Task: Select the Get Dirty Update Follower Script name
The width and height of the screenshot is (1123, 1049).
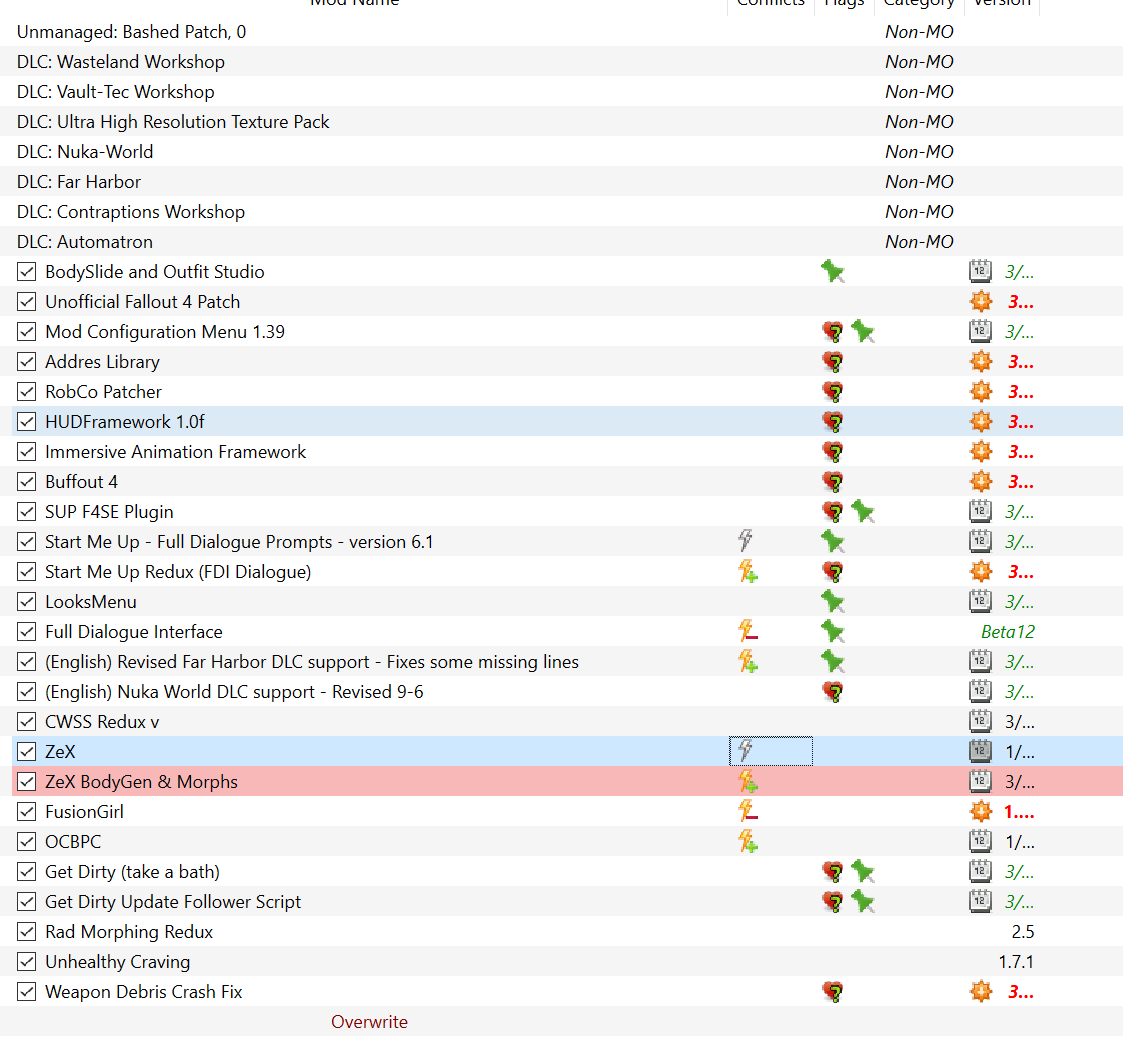Action: point(173,902)
